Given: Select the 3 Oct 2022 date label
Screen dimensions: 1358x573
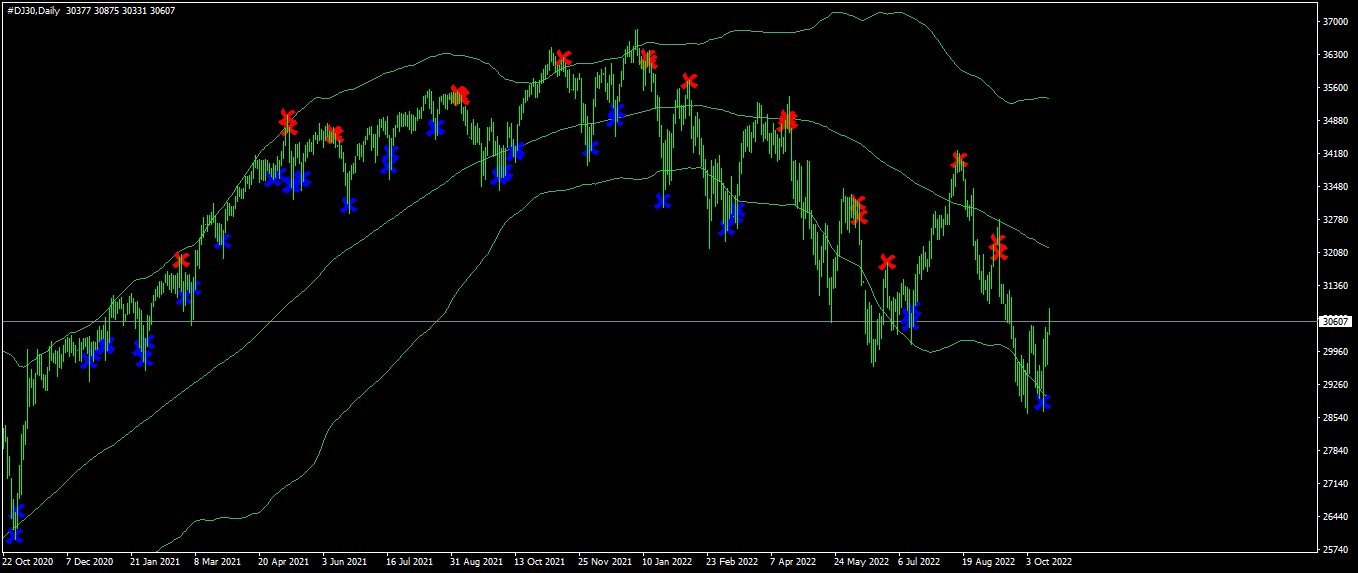Looking at the screenshot, I should pyautogui.click(x=1049, y=562).
